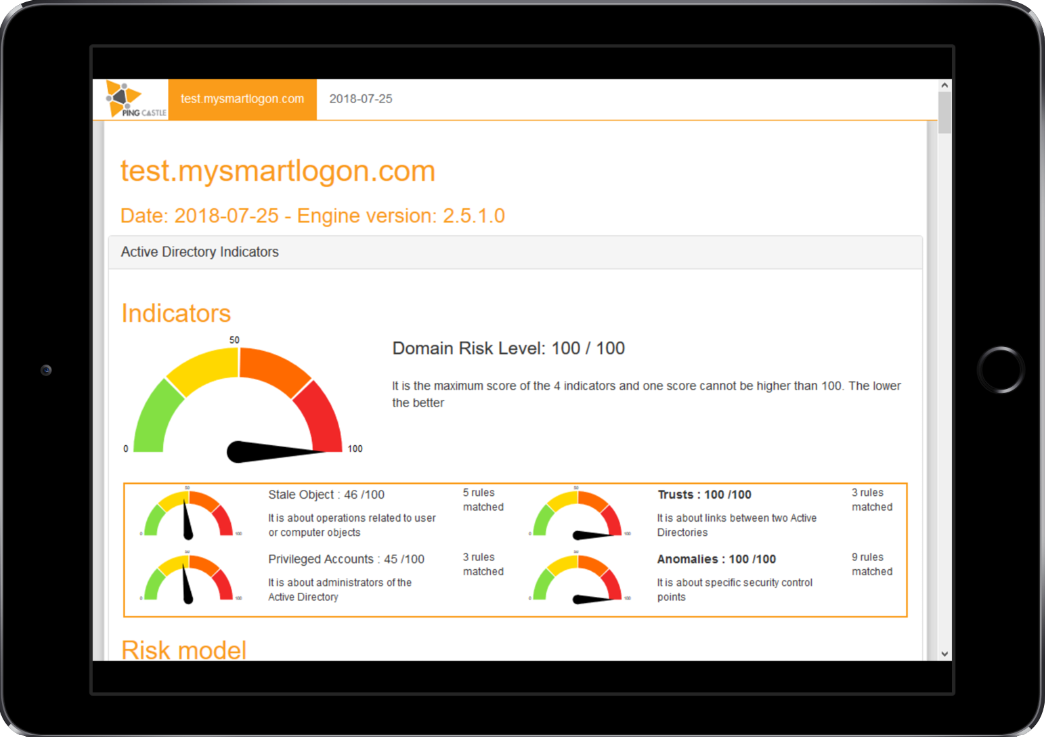
Task: Click the large test.mysmartlogon.com page heading
Action: pos(278,171)
